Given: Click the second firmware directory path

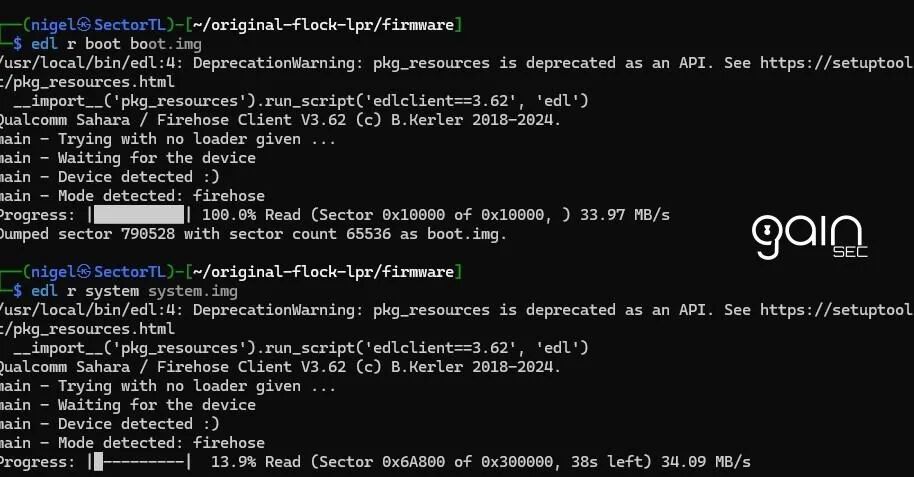Looking at the screenshot, I should tap(323, 272).
